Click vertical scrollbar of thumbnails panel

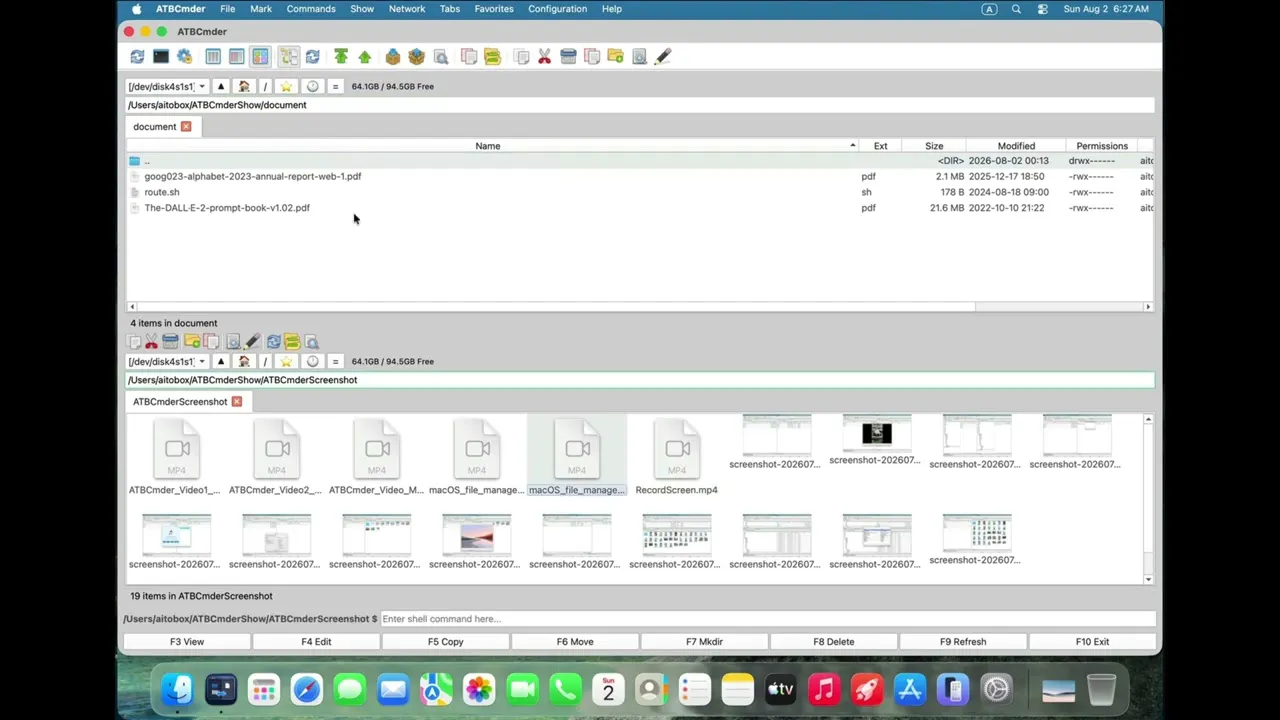point(1148,490)
